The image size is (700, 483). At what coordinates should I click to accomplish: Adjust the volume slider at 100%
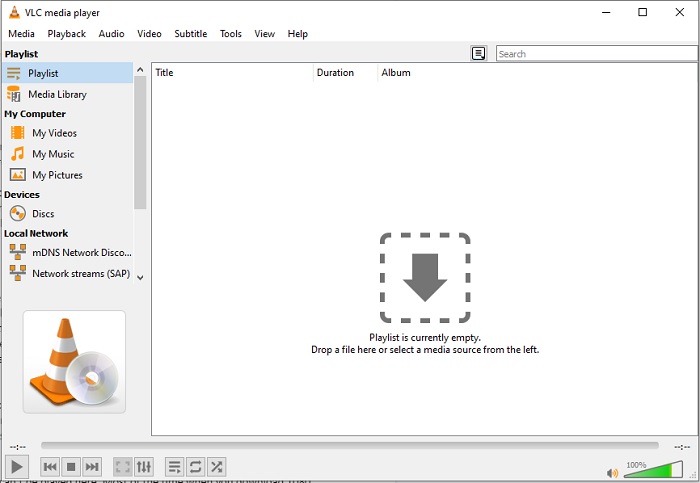coord(654,470)
